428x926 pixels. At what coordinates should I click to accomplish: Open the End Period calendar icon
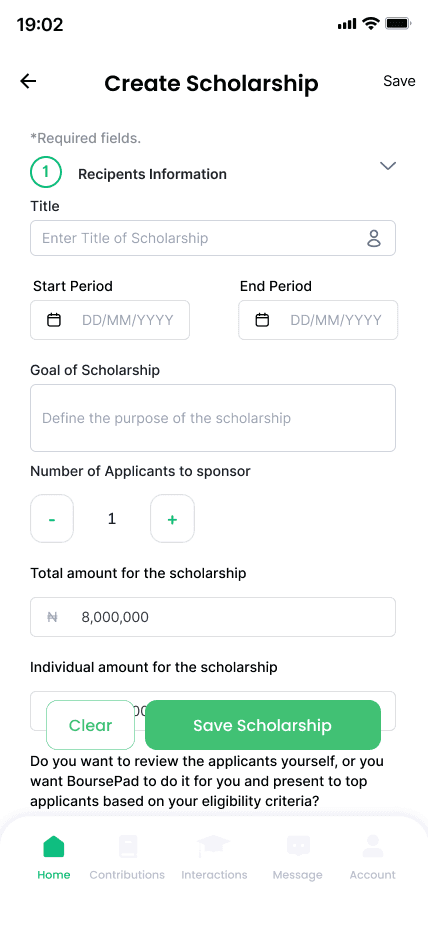point(262,320)
